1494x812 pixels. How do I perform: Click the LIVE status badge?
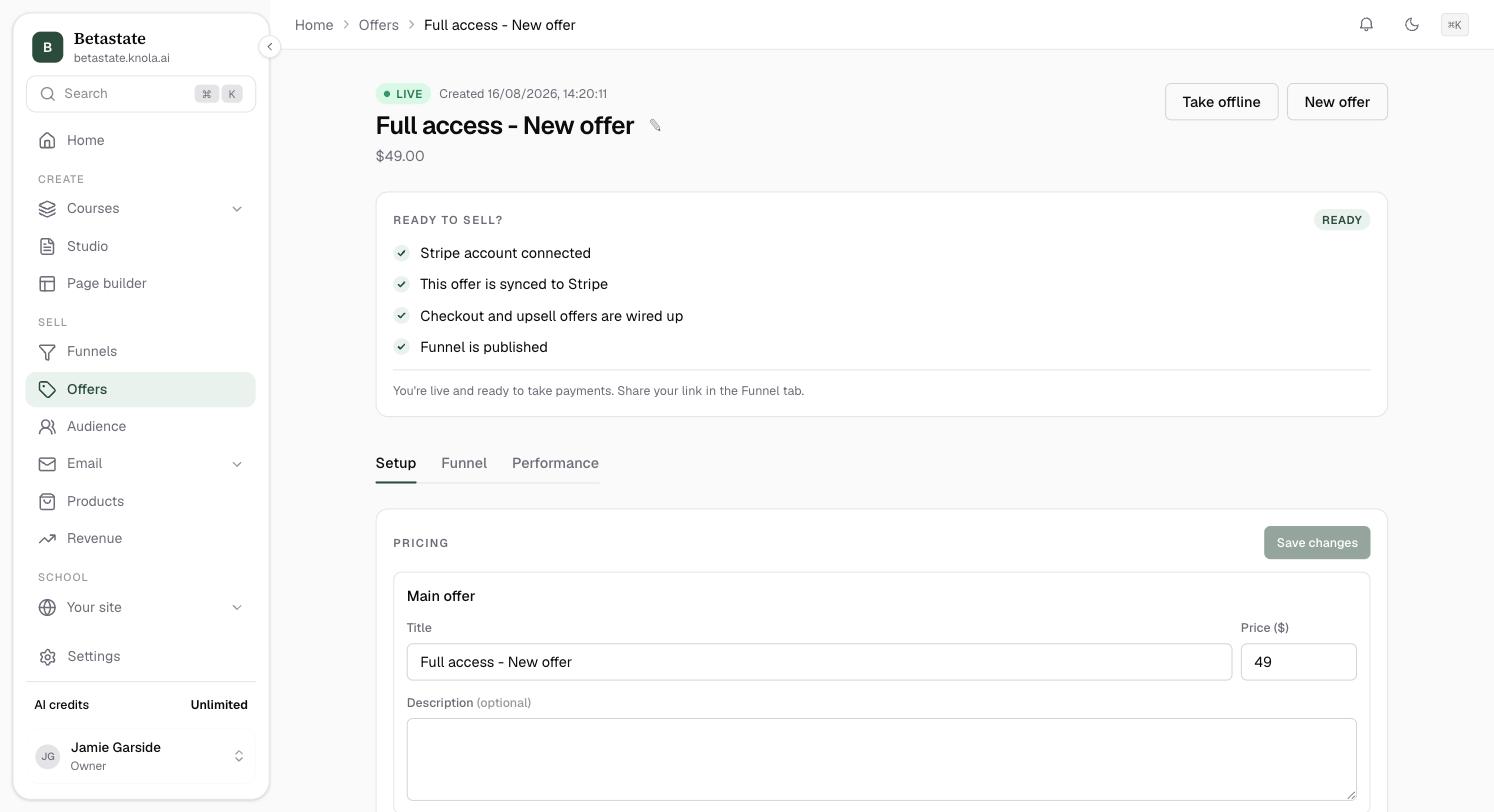[x=403, y=94]
